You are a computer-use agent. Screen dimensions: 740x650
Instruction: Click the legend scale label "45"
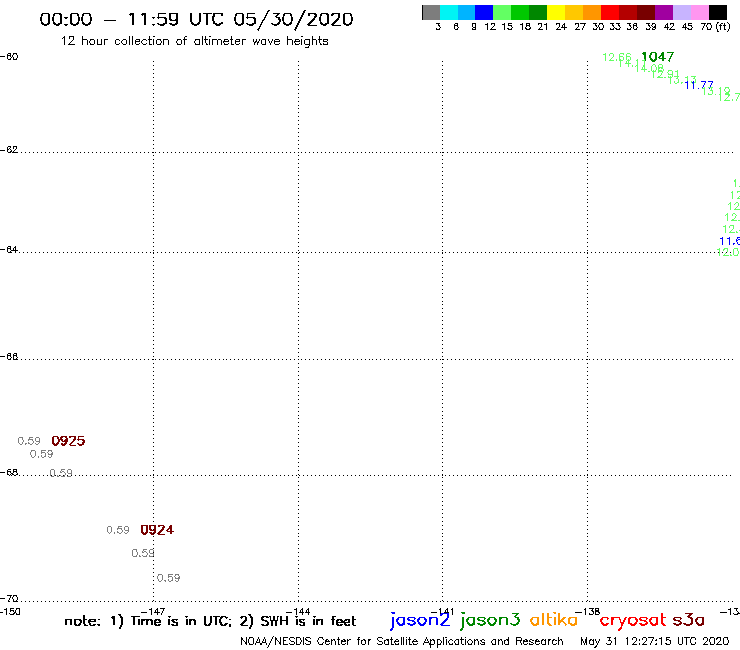coord(687,27)
